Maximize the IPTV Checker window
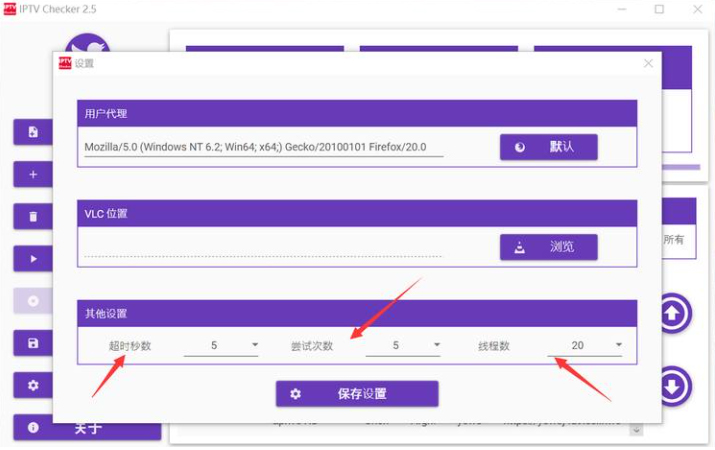Screen dimensions: 715x450 (x=659, y=9)
